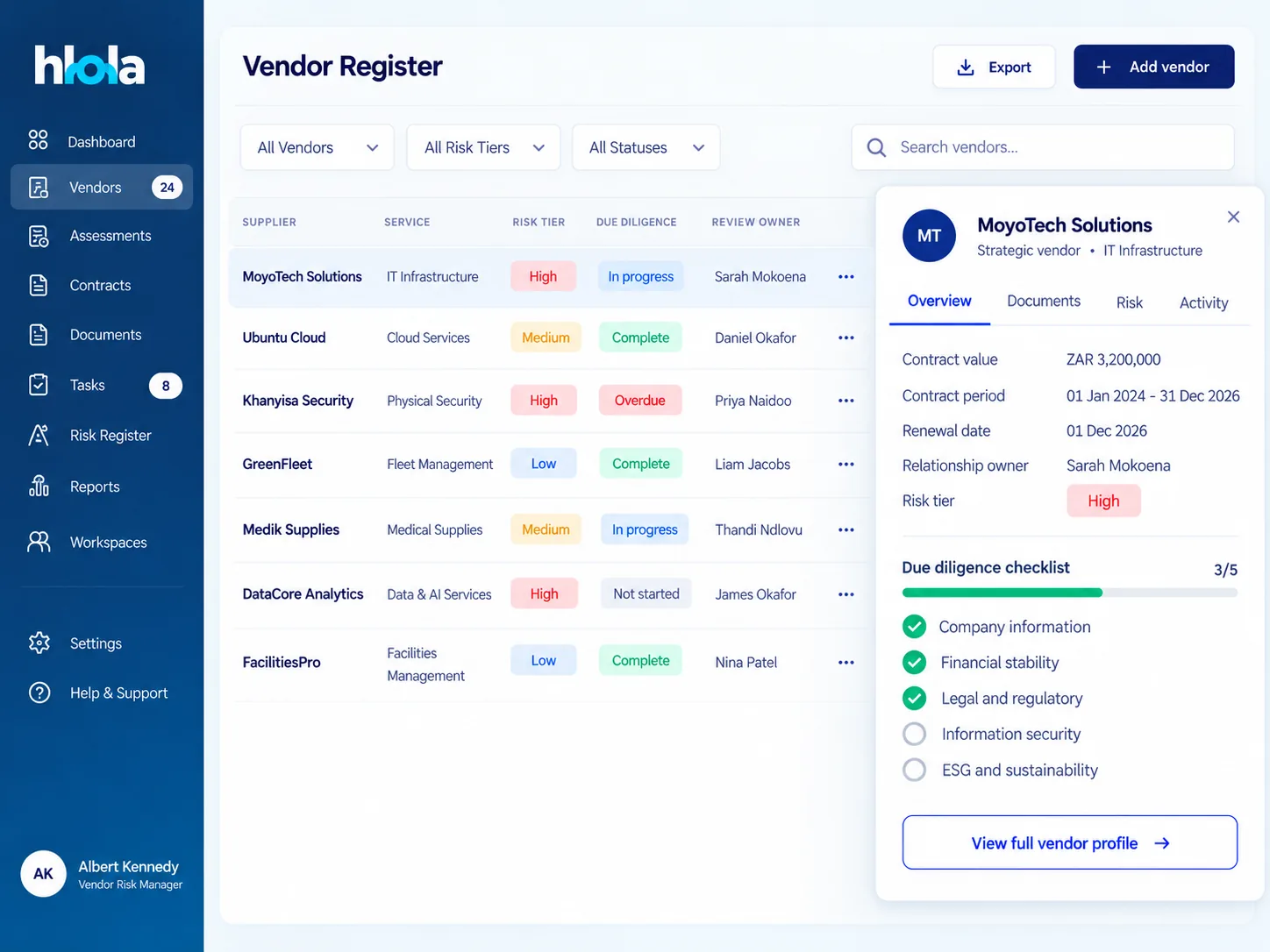Screen dimensions: 1270x952
Task: Expand the All Vendors dropdown
Action: coord(317,147)
